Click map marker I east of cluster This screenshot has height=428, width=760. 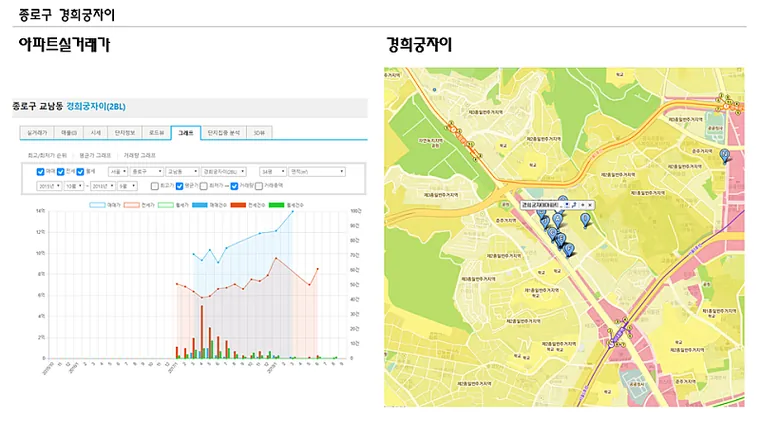point(586,220)
